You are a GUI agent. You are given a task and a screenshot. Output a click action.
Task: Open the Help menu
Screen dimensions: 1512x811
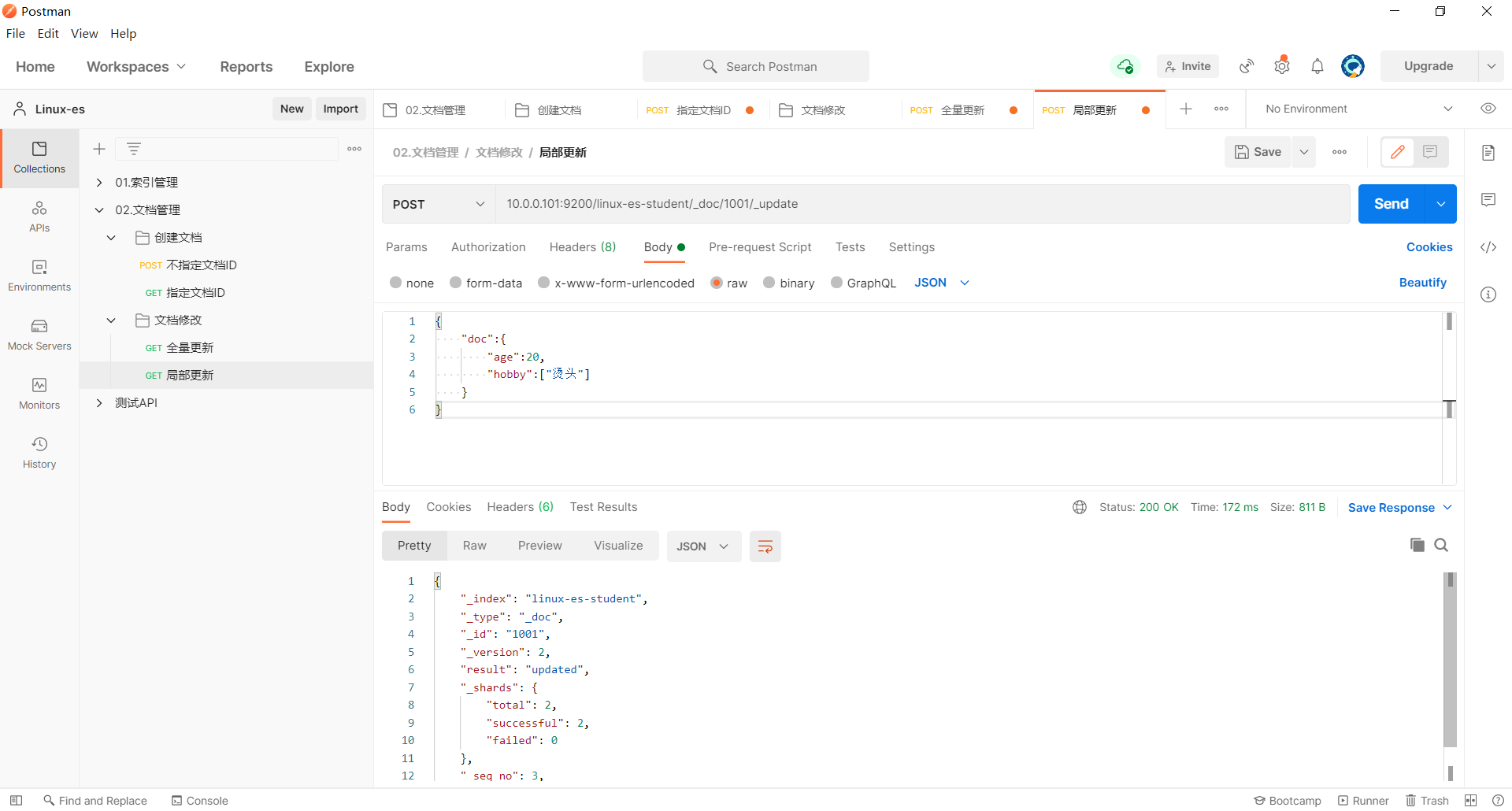(123, 33)
